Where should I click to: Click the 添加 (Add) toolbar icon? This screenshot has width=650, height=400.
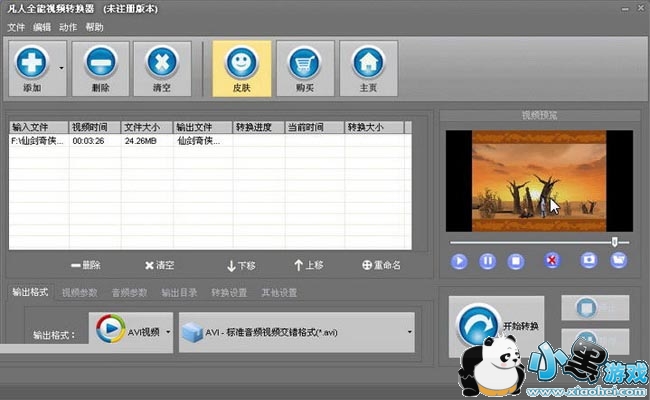click(x=32, y=65)
